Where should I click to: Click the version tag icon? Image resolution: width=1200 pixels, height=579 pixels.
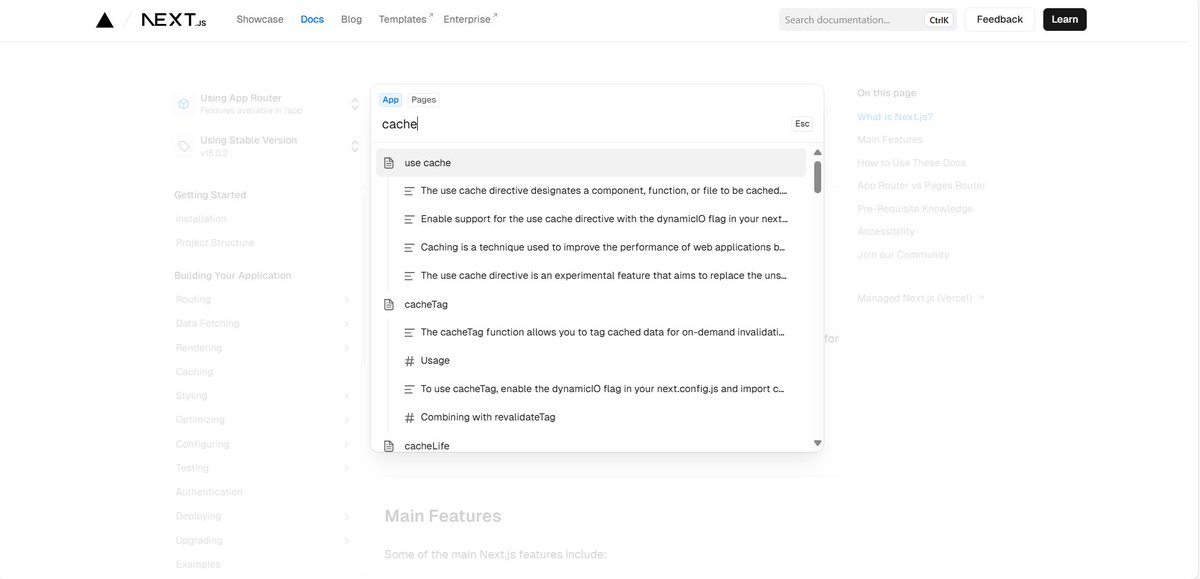184,146
